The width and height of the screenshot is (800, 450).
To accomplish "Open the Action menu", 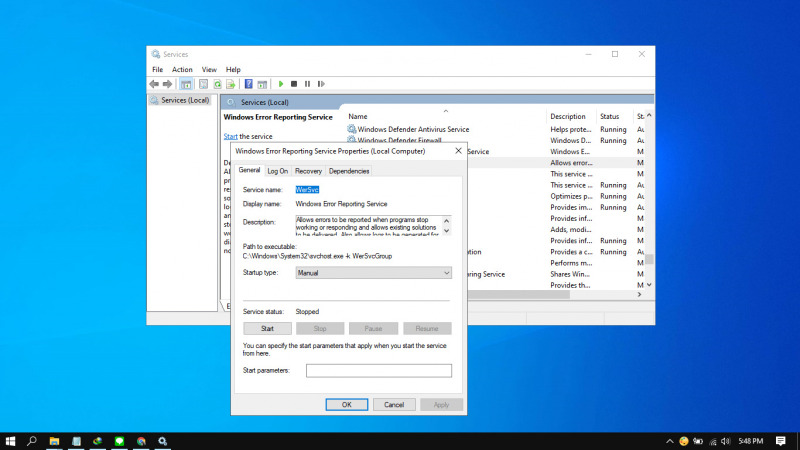I will (x=182, y=69).
